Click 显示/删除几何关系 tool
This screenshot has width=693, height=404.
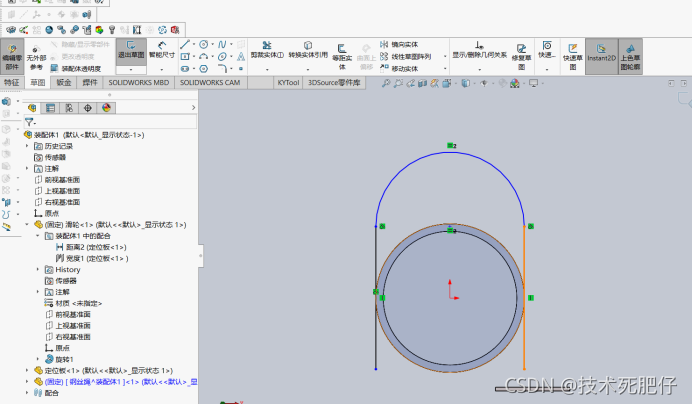click(x=480, y=50)
